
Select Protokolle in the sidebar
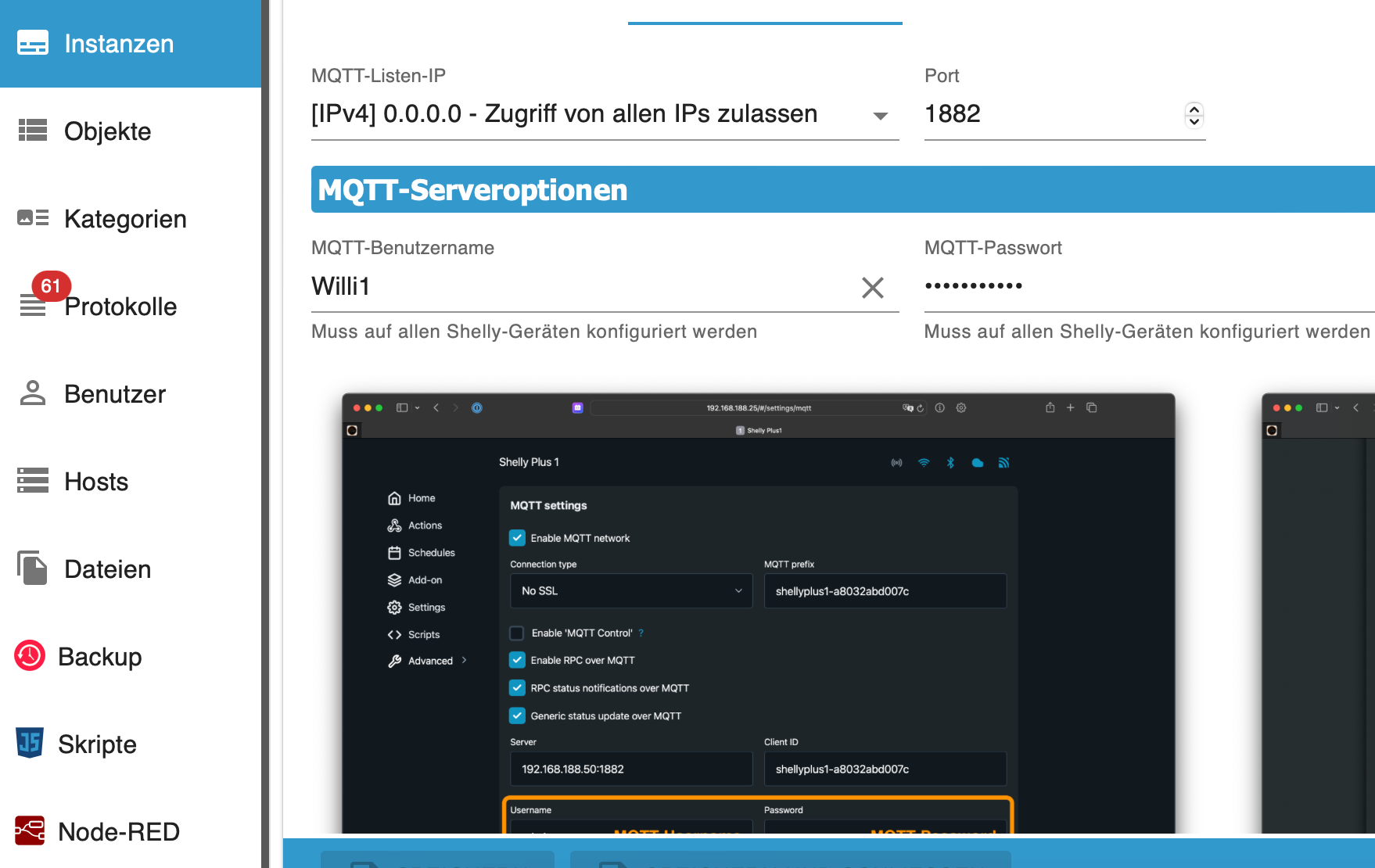[131, 307]
